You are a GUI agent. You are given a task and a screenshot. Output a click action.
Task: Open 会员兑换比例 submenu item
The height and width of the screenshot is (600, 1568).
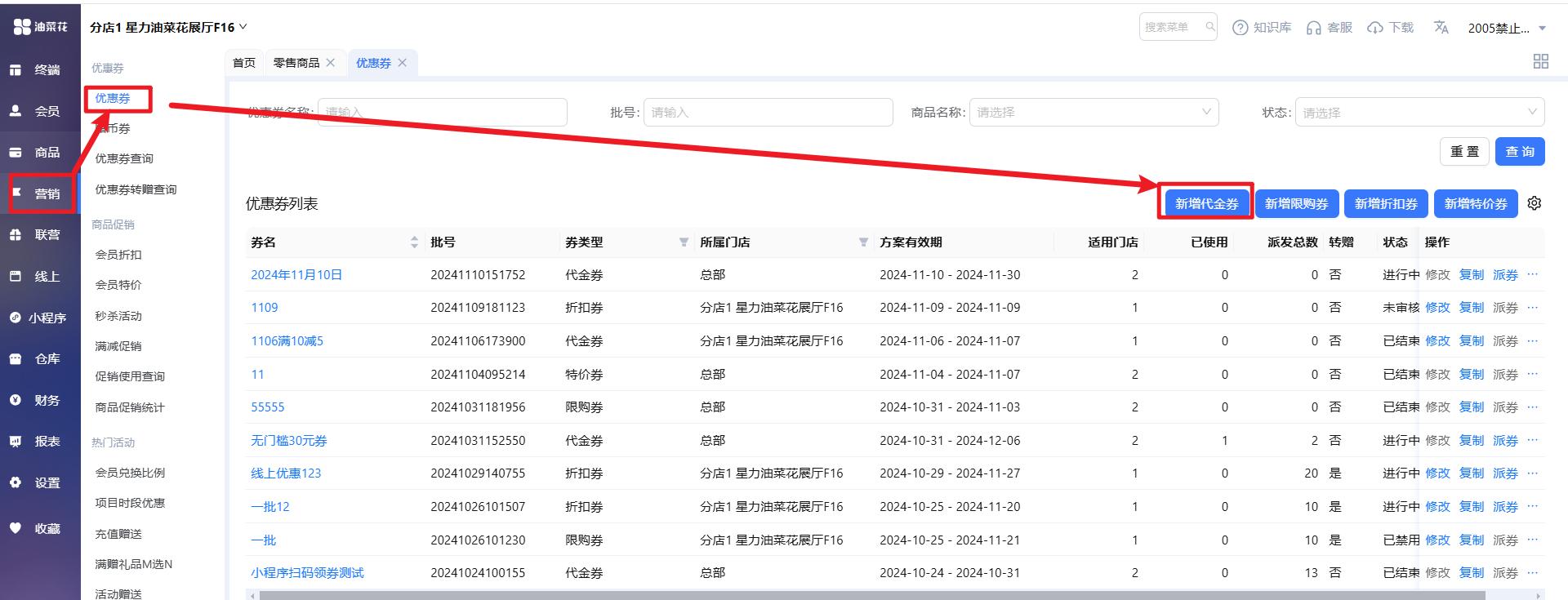130,473
